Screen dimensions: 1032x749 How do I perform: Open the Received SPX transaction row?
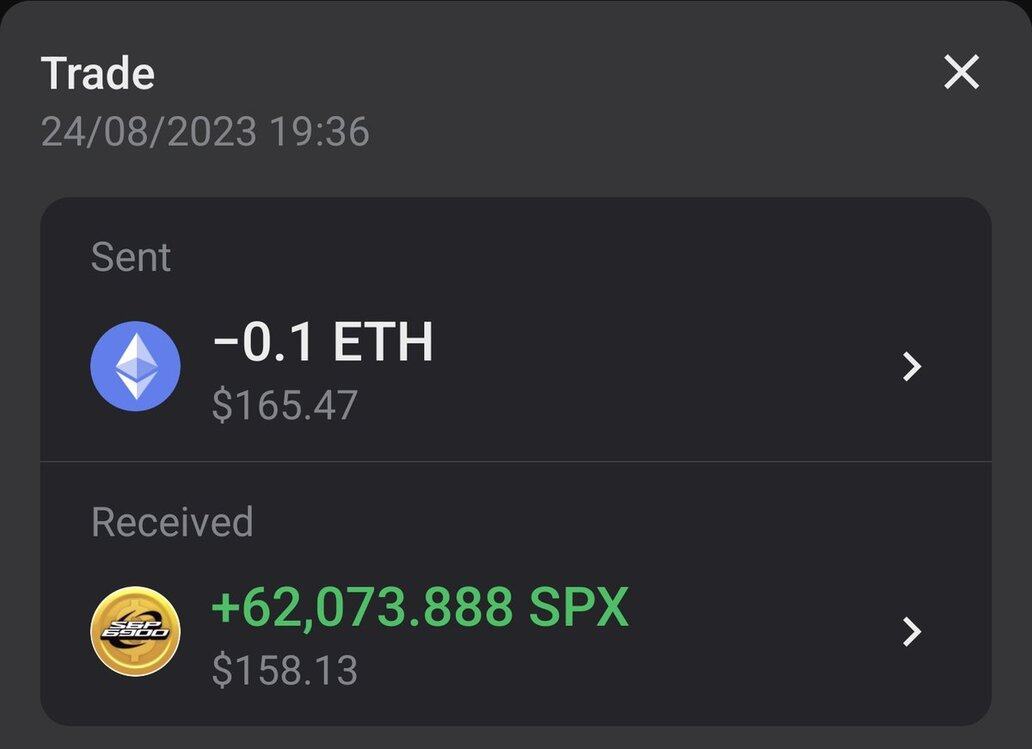click(516, 631)
